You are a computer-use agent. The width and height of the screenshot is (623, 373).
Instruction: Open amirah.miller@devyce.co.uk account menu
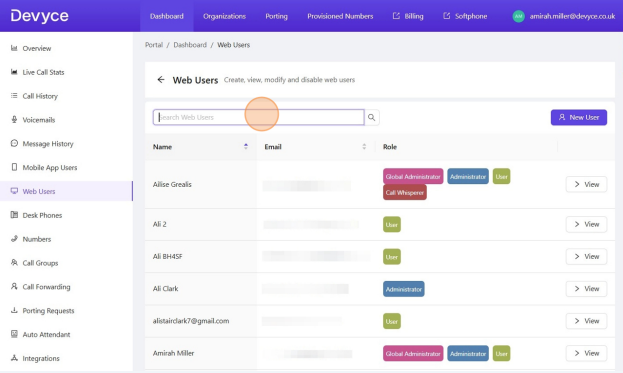[572, 16]
